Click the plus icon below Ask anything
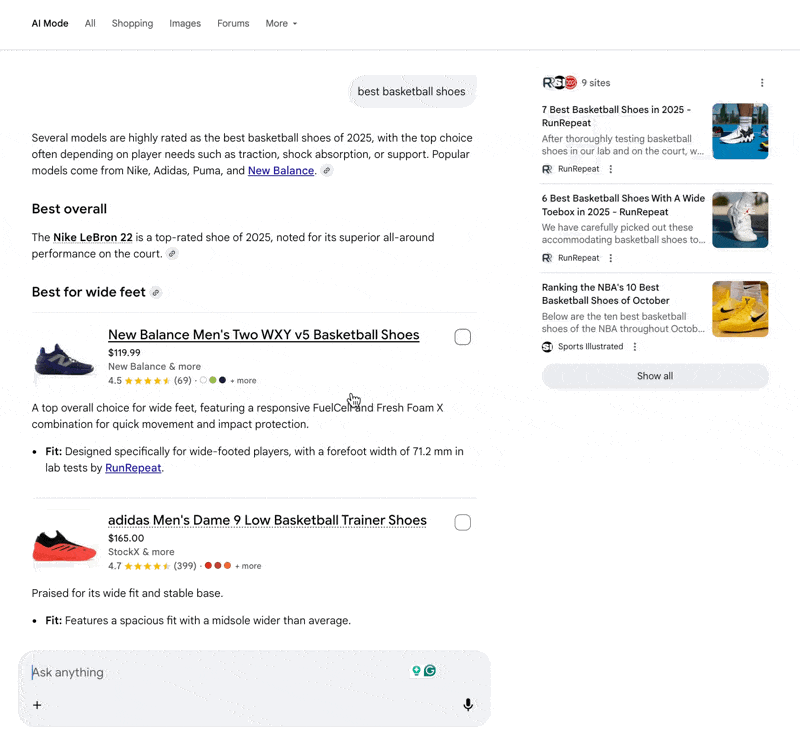This screenshot has width=800, height=734. (37, 705)
